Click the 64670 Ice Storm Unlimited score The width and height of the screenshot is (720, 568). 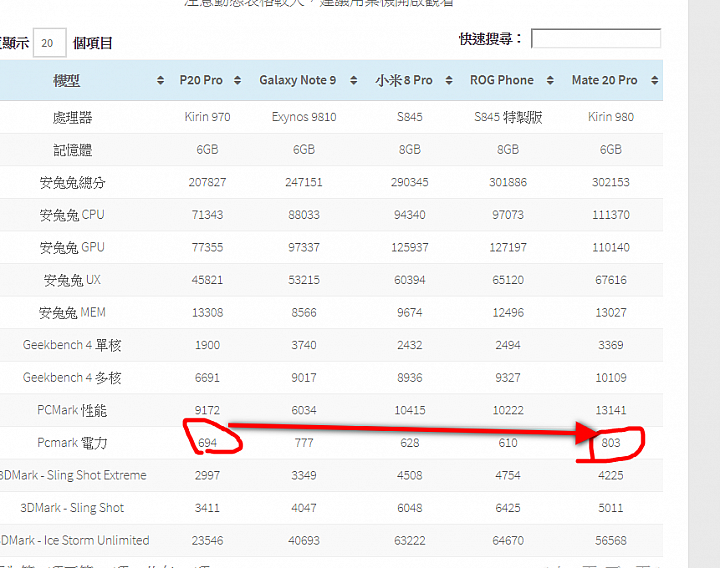(508, 540)
